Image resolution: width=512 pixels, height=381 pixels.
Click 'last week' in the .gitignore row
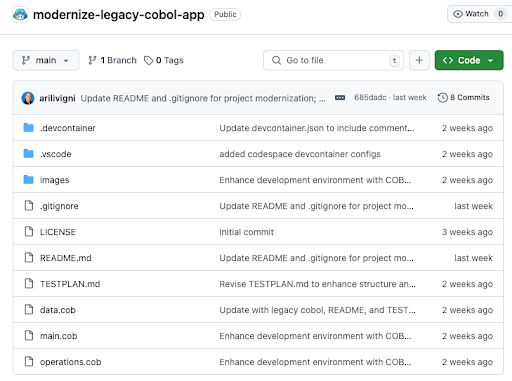click(473, 206)
